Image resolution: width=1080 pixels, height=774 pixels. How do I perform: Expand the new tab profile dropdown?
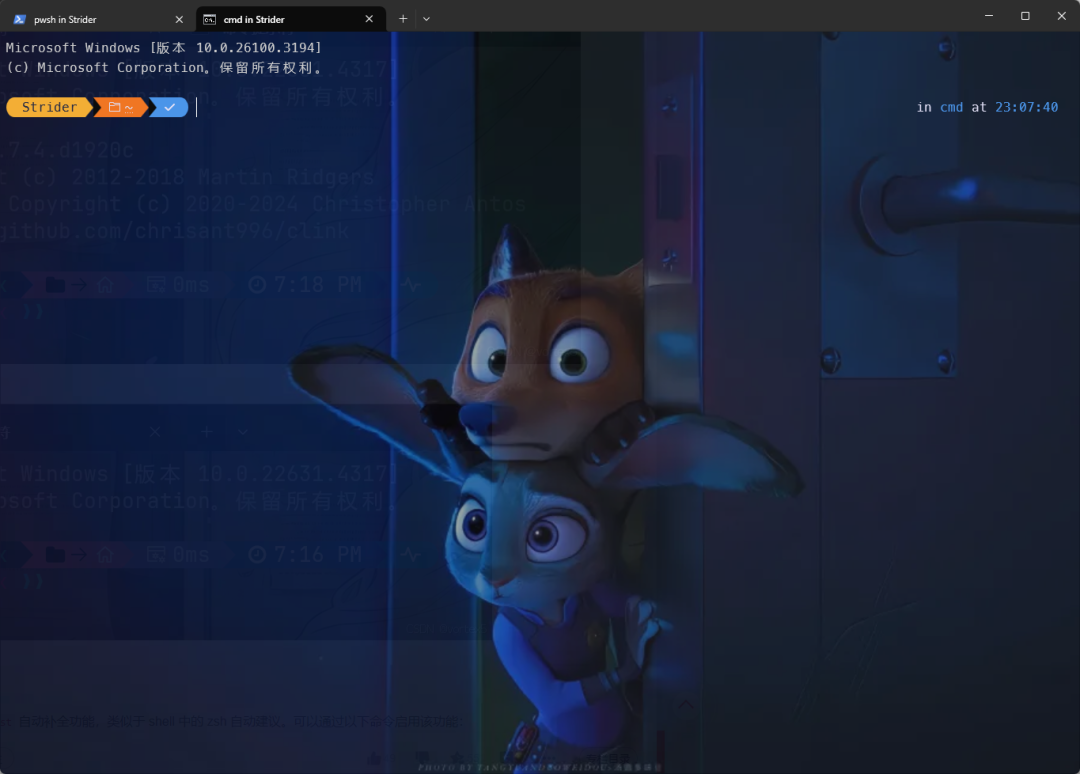426,19
